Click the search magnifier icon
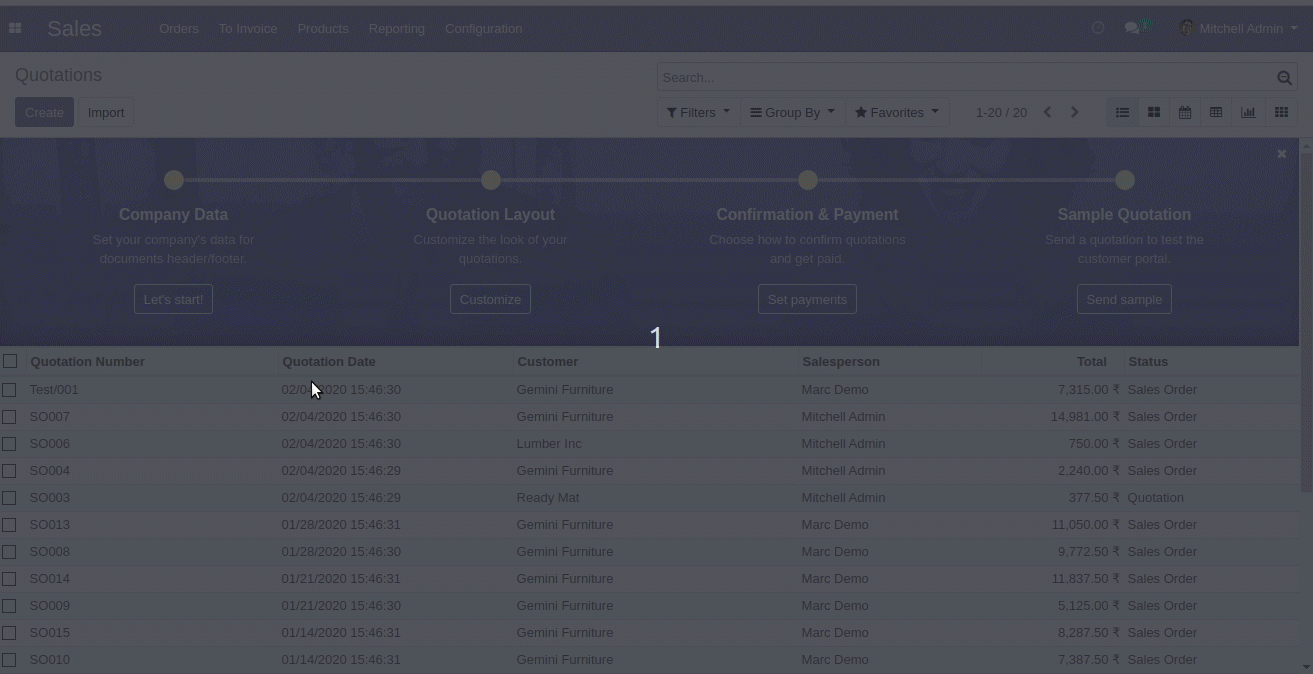Screen dimensions: 1313x674 tap(1284, 77)
